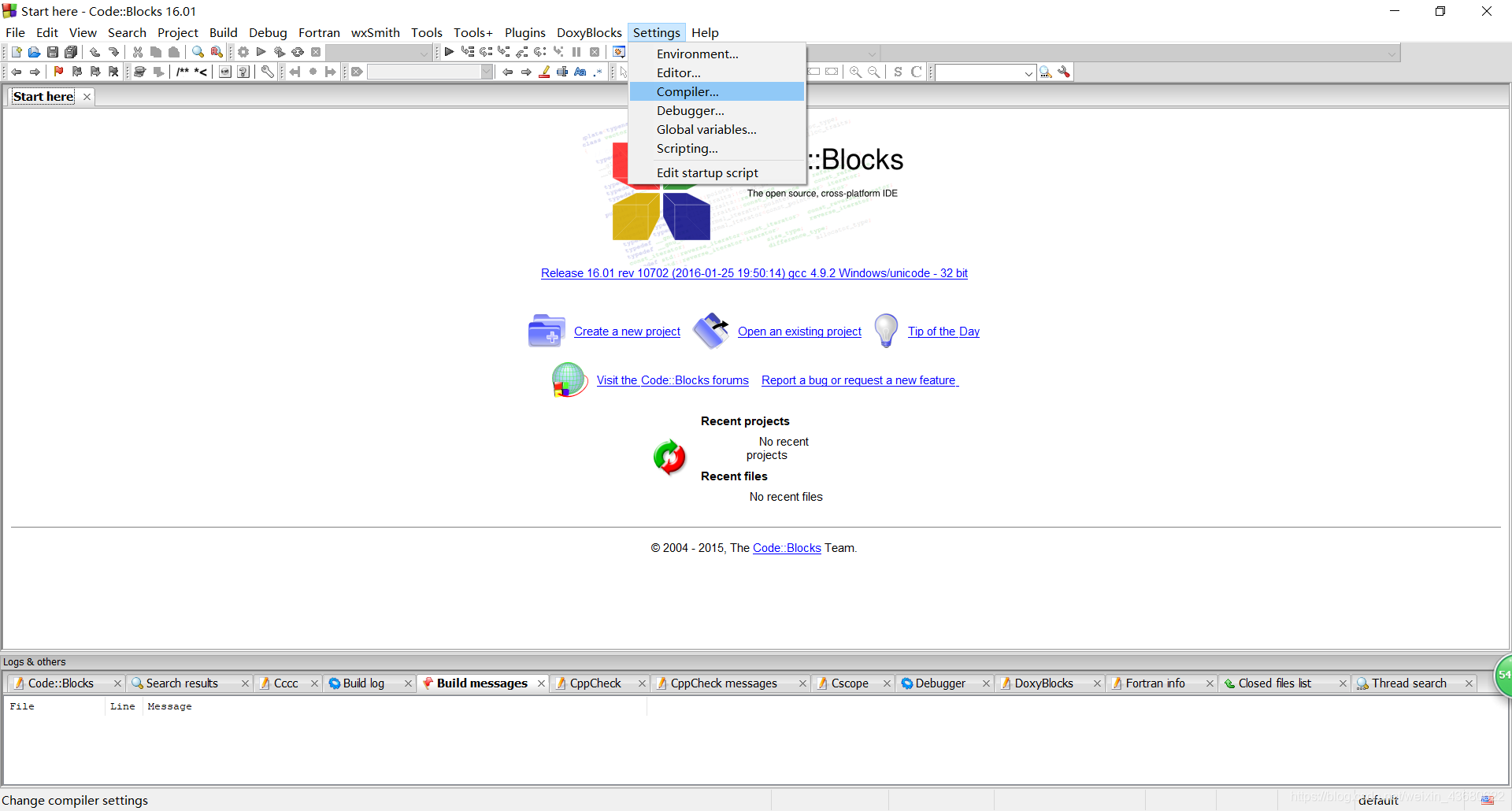Click the Redo toolbar icon
The height and width of the screenshot is (811, 1512).
(x=113, y=52)
